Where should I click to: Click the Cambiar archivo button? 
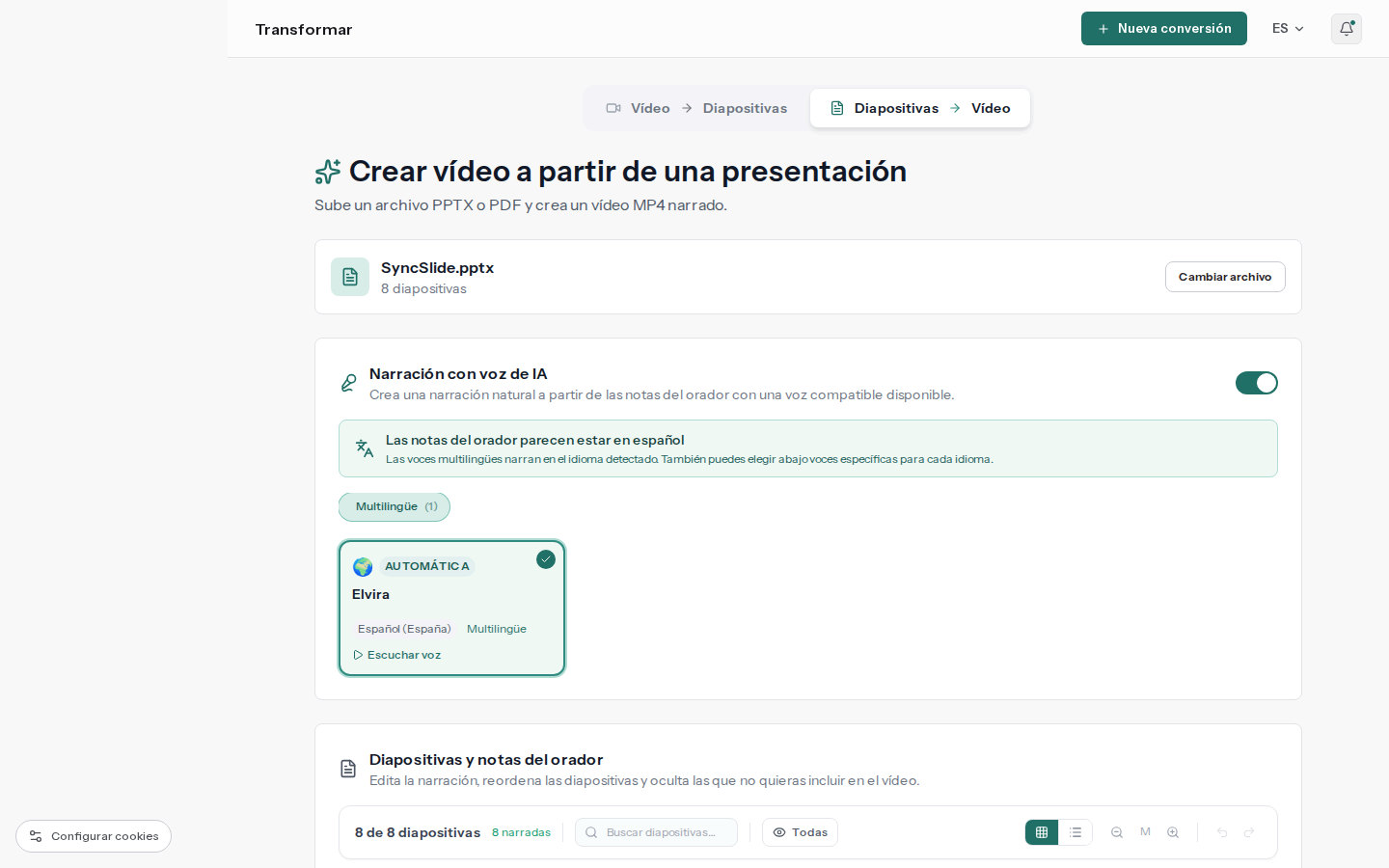(x=1225, y=277)
